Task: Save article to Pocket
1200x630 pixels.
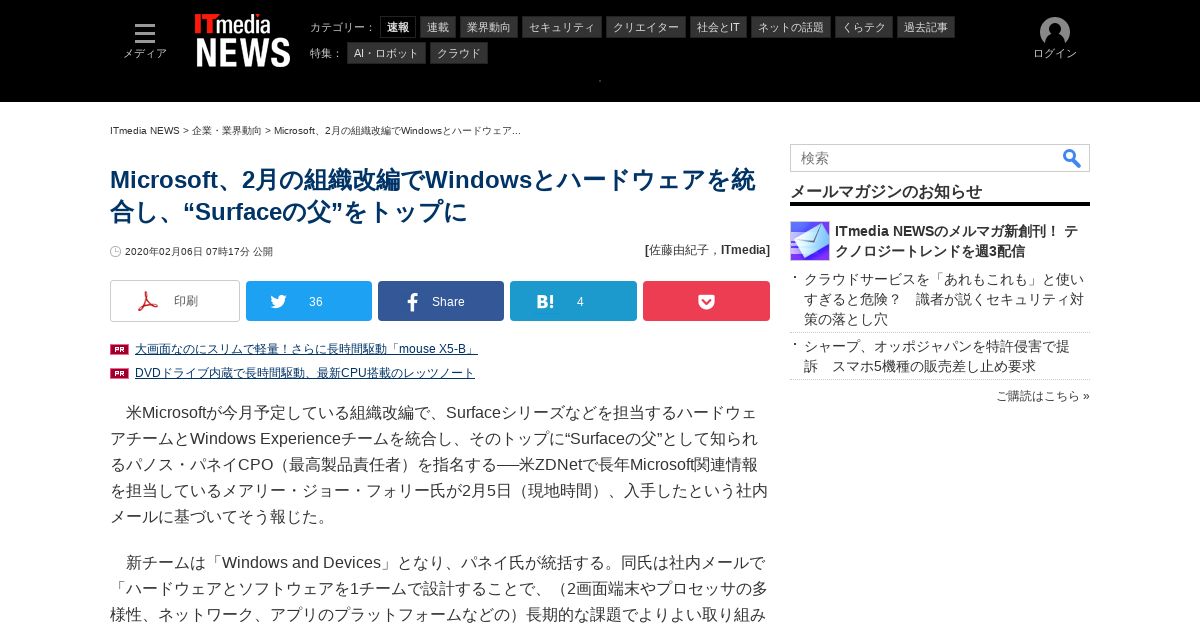Action: (706, 301)
